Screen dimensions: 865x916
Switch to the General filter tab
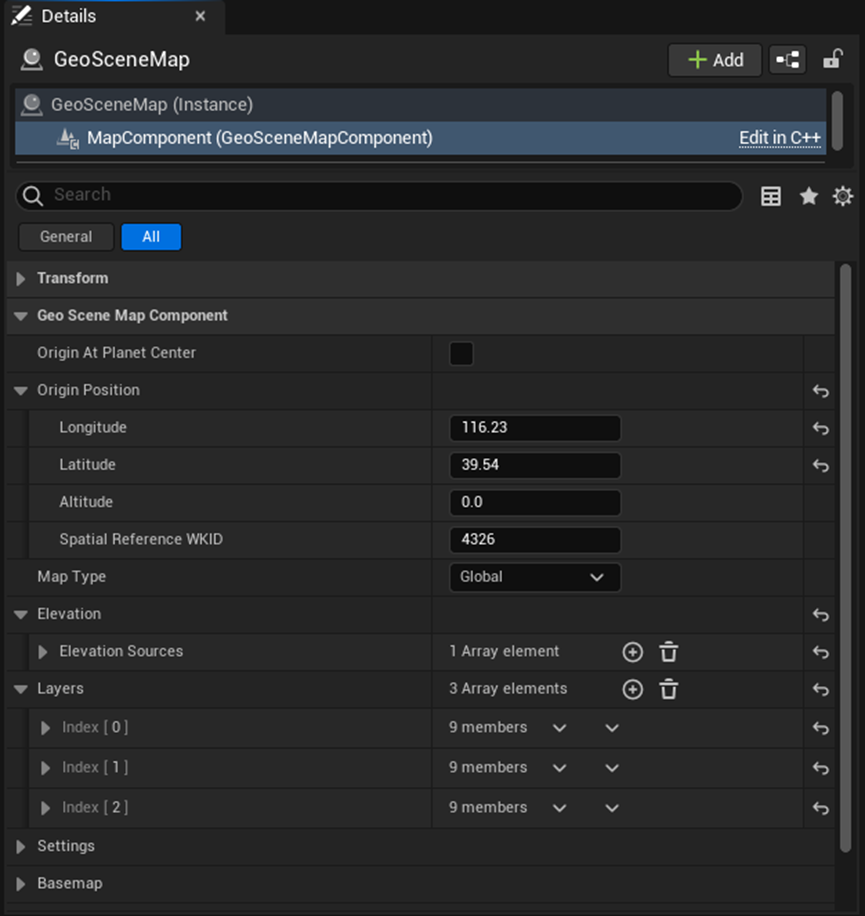tap(66, 237)
